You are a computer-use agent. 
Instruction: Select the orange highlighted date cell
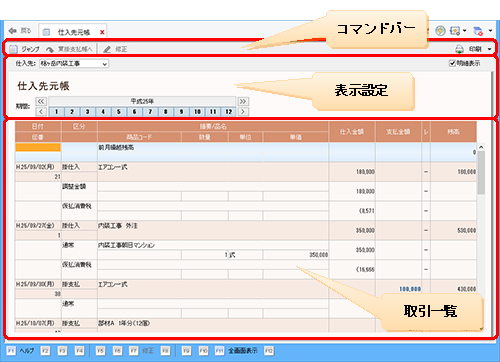(38, 147)
